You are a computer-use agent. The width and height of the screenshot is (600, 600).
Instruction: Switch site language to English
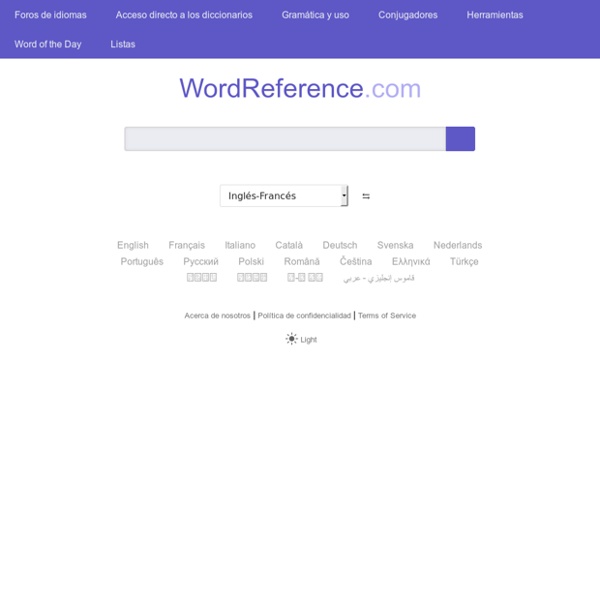pyautogui.click(x=133, y=245)
